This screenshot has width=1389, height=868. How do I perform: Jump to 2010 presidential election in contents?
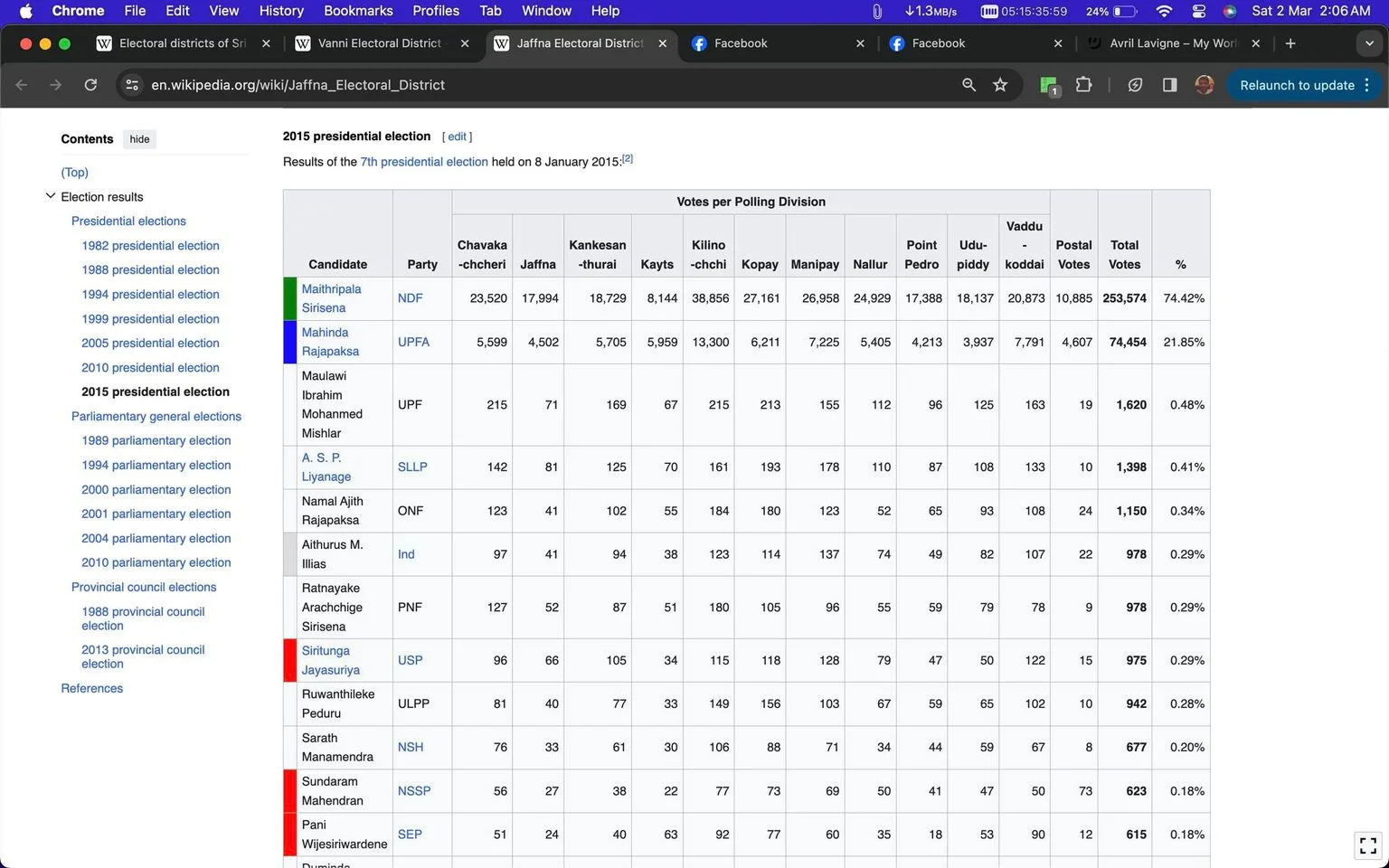150,367
